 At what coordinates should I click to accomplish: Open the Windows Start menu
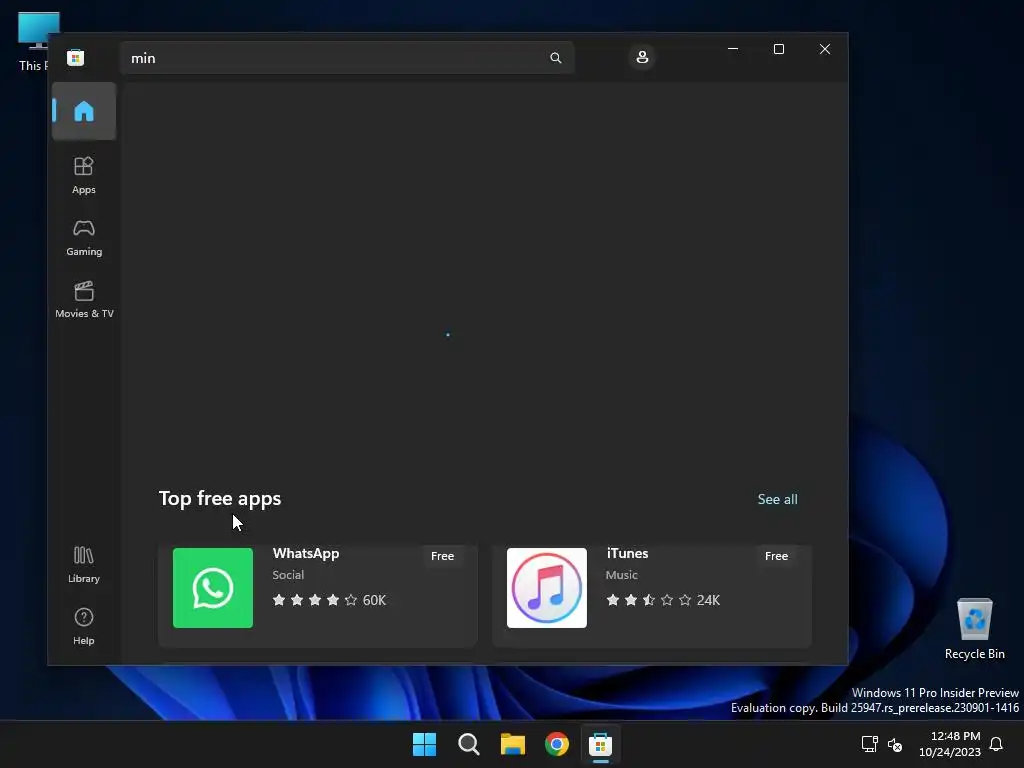point(424,744)
